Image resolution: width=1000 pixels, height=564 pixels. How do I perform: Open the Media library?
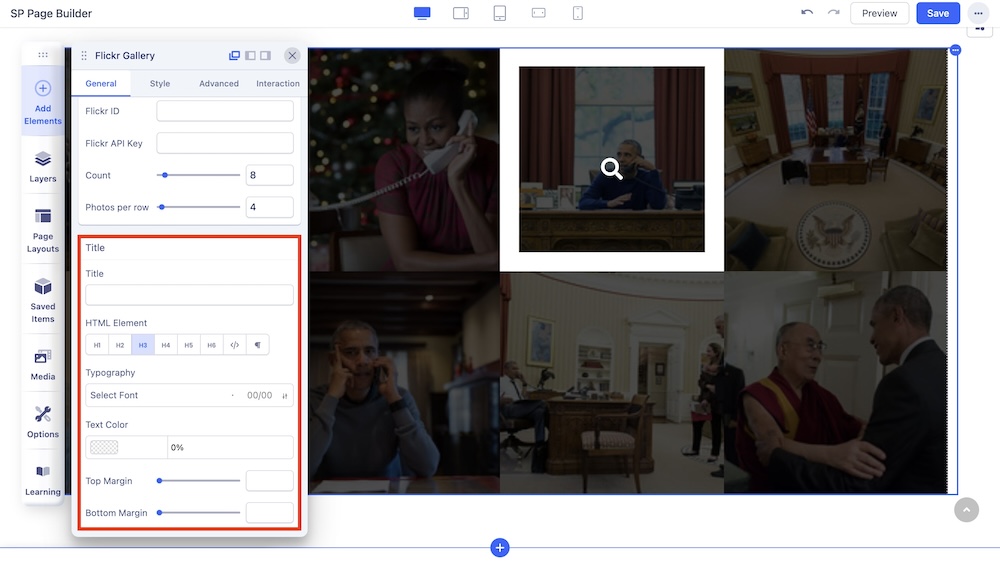point(43,365)
